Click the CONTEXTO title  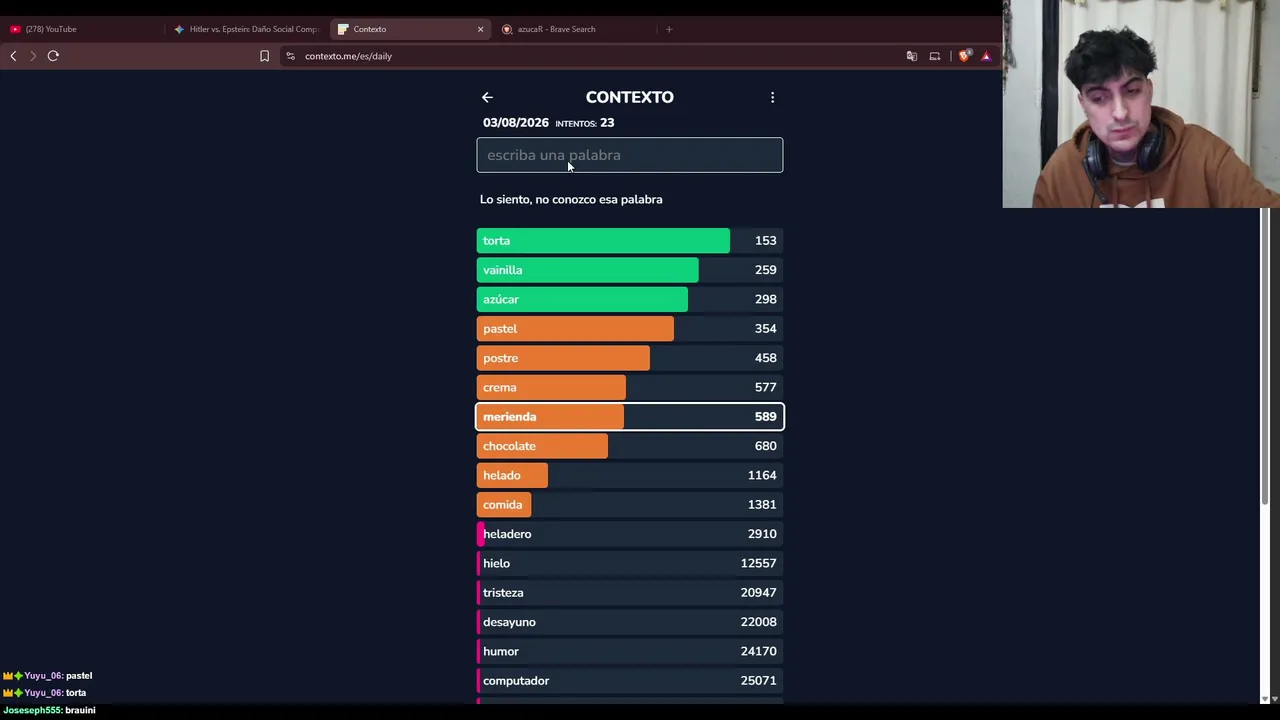click(630, 97)
